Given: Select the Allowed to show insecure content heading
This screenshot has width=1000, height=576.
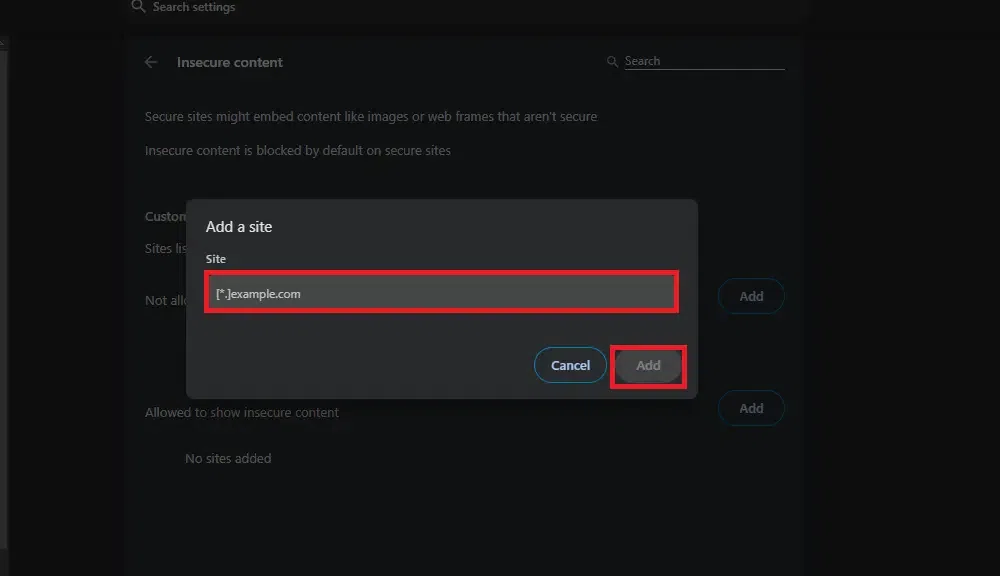Looking at the screenshot, I should [x=242, y=412].
